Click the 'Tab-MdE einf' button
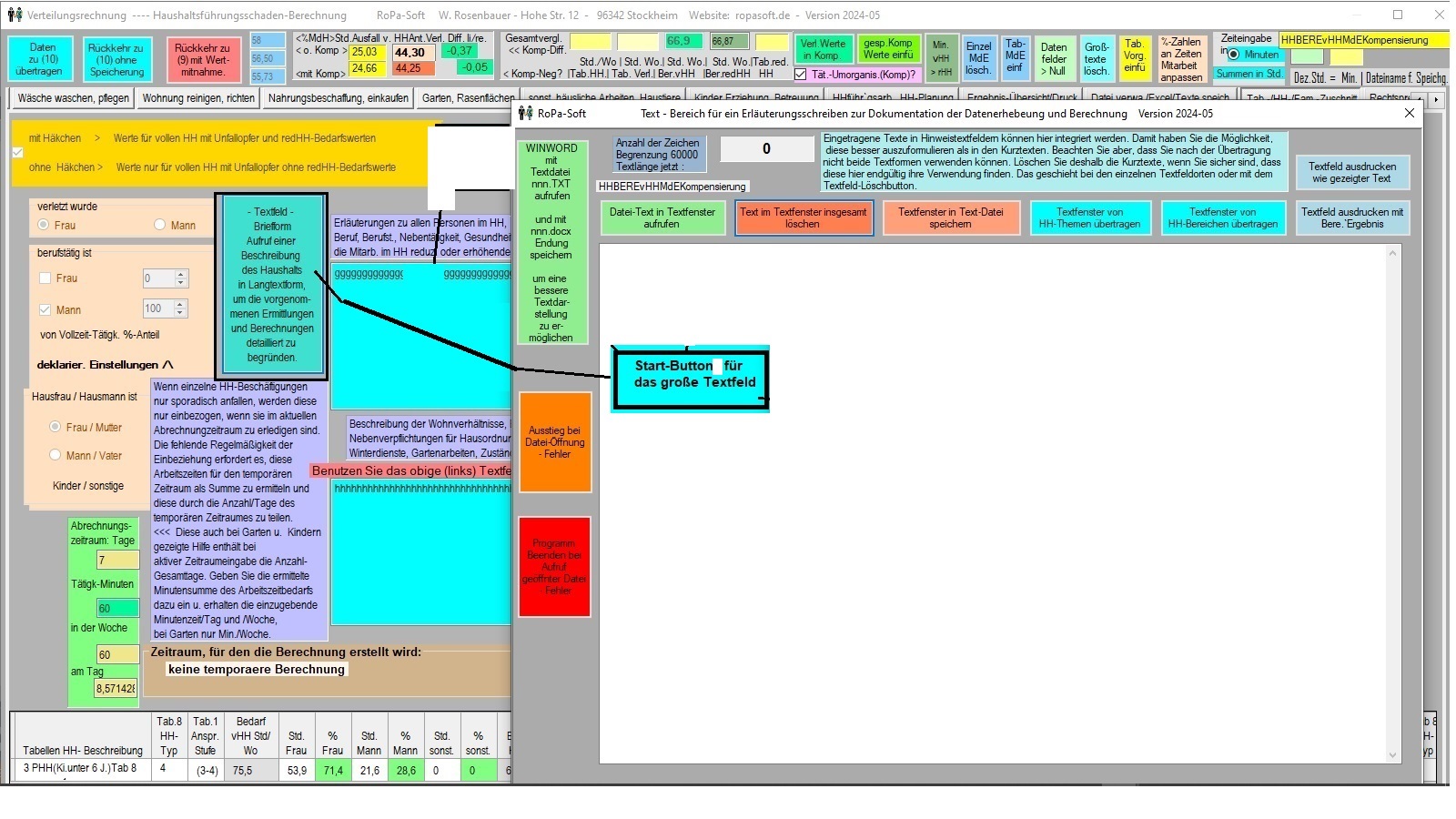This screenshot has width=1456, height=819. tap(1015, 58)
